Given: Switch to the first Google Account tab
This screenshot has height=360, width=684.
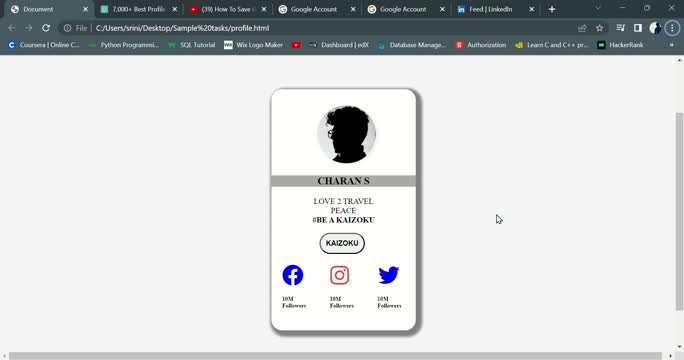Looking at the screenshot, I should point(317,9).
